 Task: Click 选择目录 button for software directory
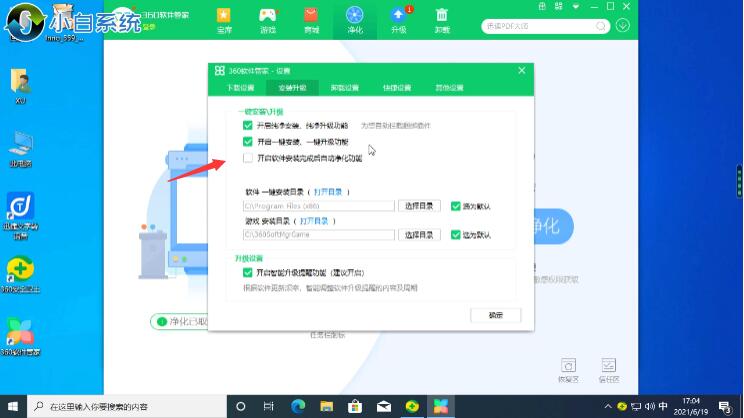[x=419, y=206]
